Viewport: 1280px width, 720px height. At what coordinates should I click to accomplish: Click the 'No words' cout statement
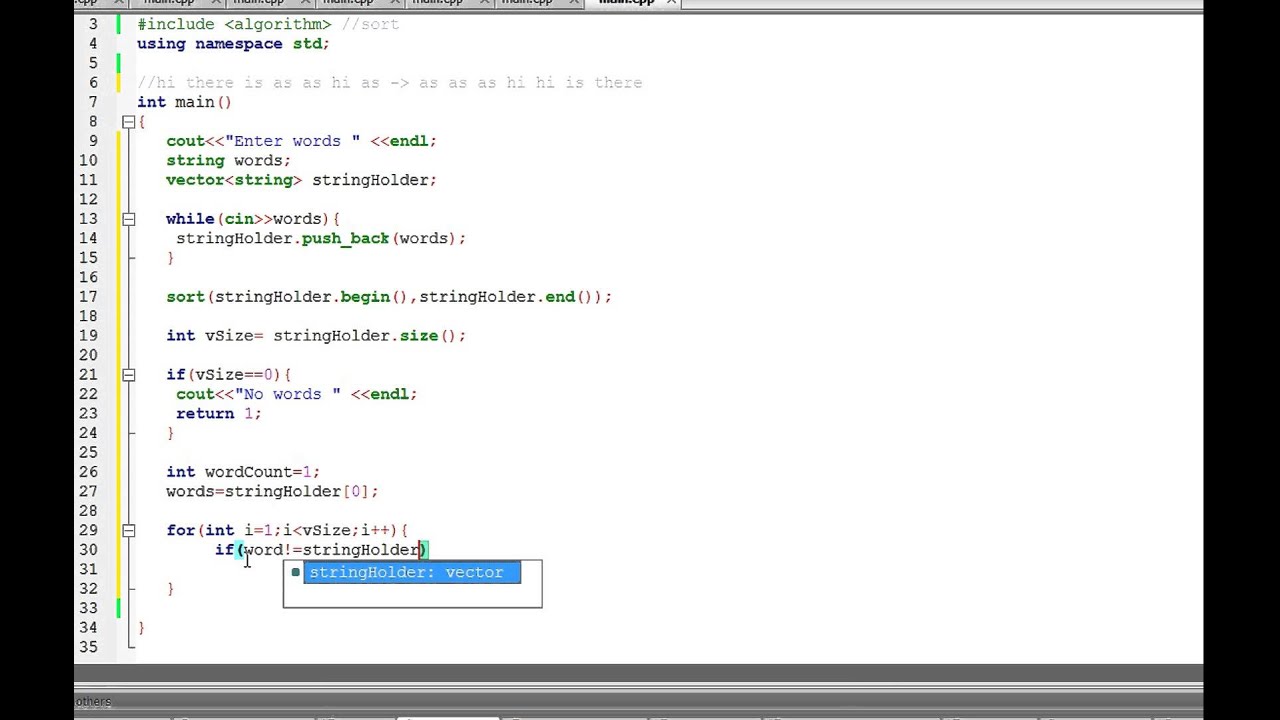click(x=296, y=394)
